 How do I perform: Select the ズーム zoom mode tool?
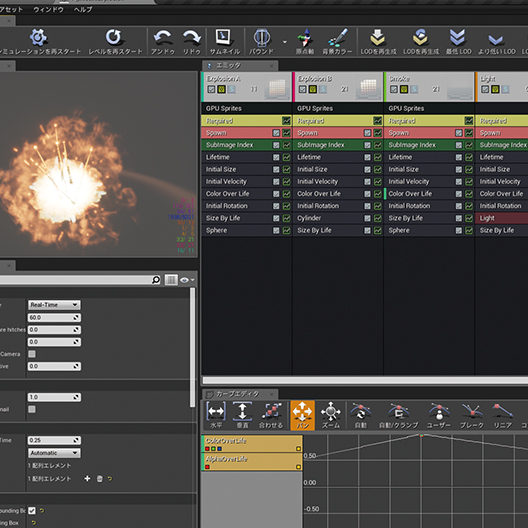coord(331,411)
